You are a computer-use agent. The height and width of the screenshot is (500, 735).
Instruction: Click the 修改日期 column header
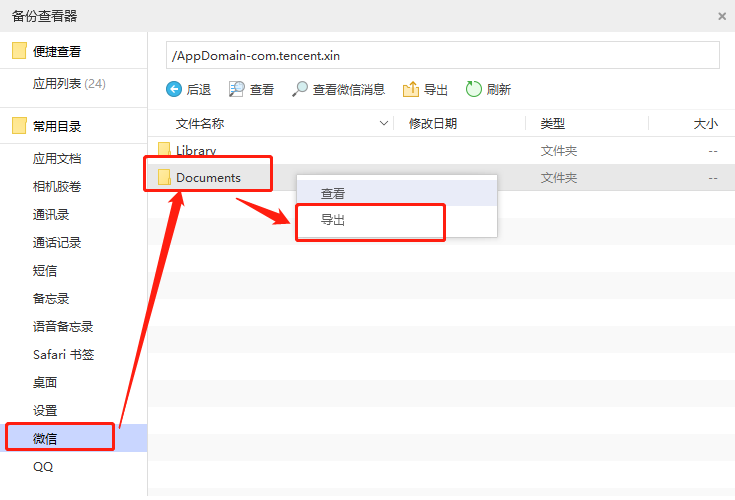pos(433,124)
